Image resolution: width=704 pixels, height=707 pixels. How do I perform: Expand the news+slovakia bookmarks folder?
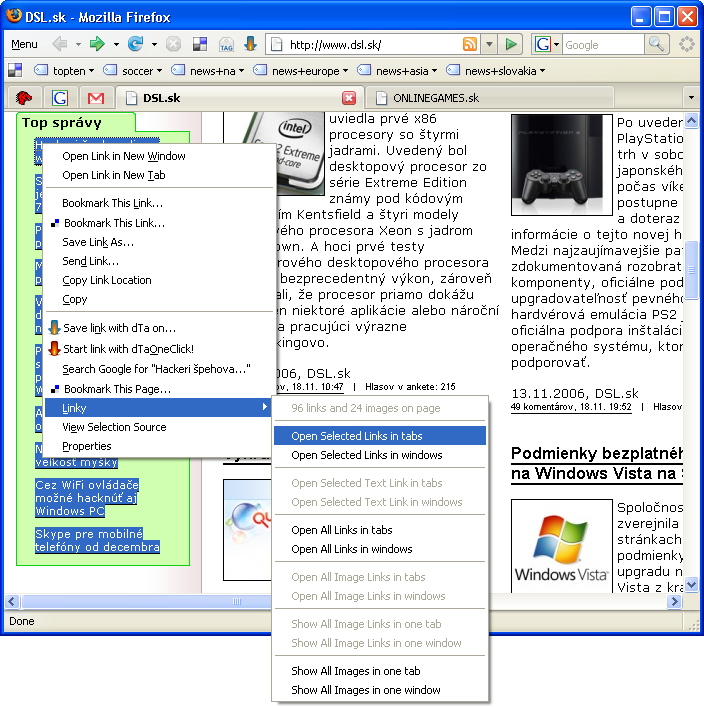(496, 71)
